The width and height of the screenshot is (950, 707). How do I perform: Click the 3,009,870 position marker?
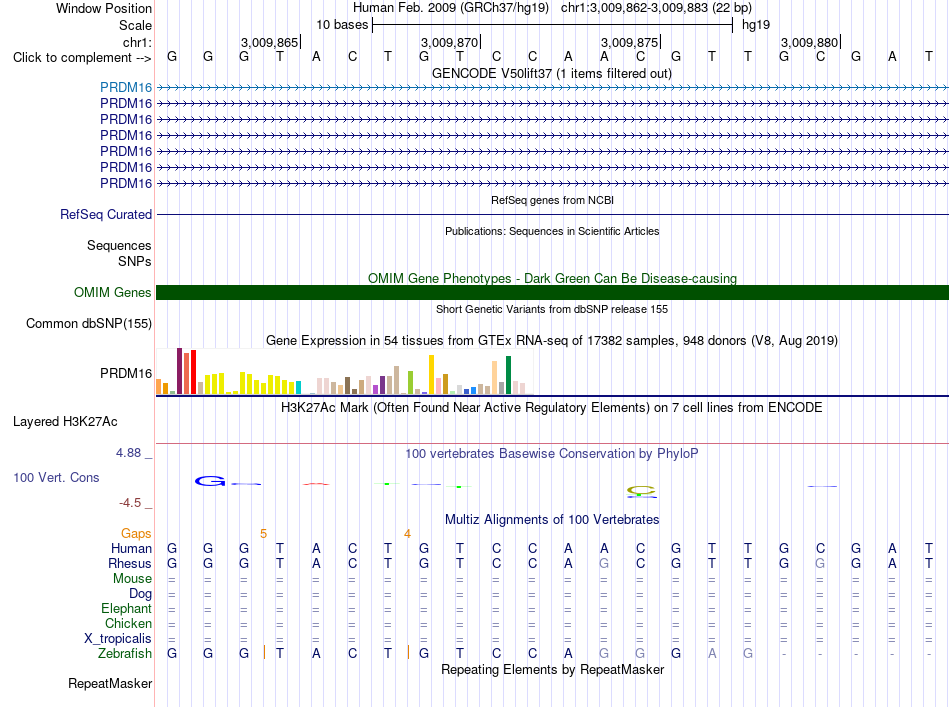[450, 42]
